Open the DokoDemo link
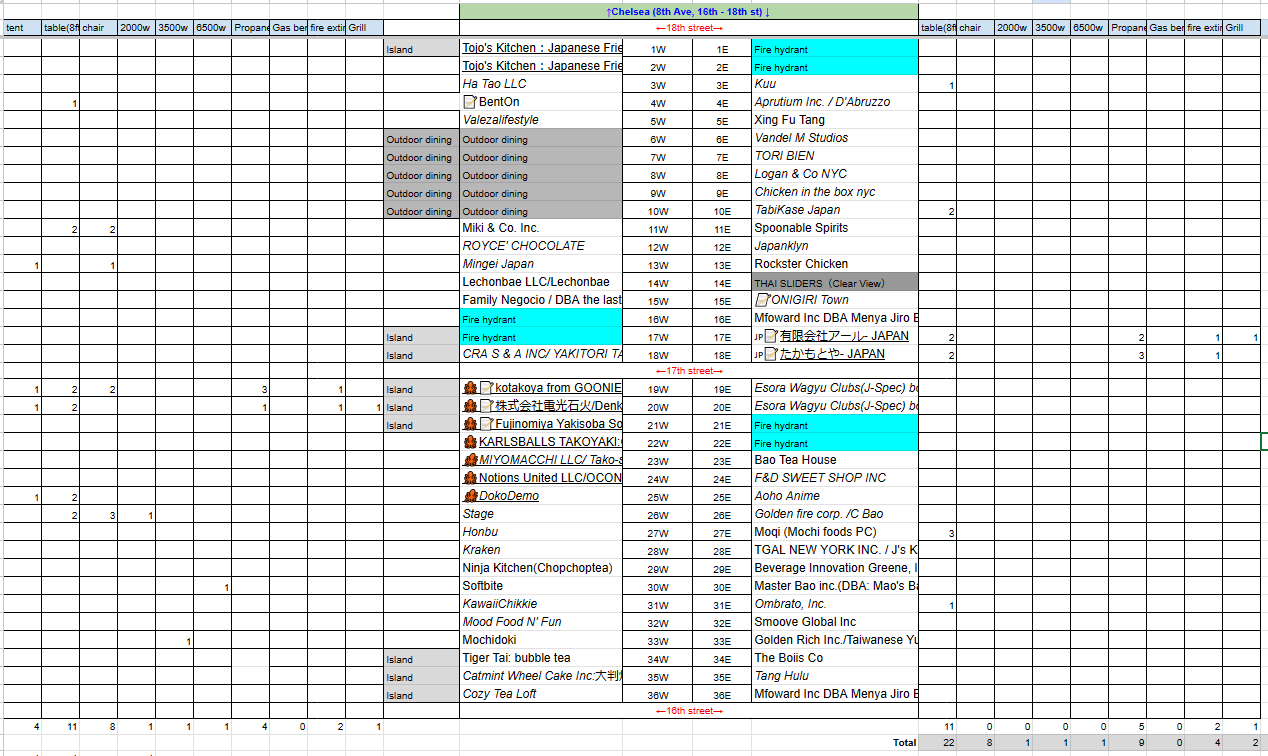The width and height of the screenshot is (1268, 756). pyautogui.click(x=508, y=496)
